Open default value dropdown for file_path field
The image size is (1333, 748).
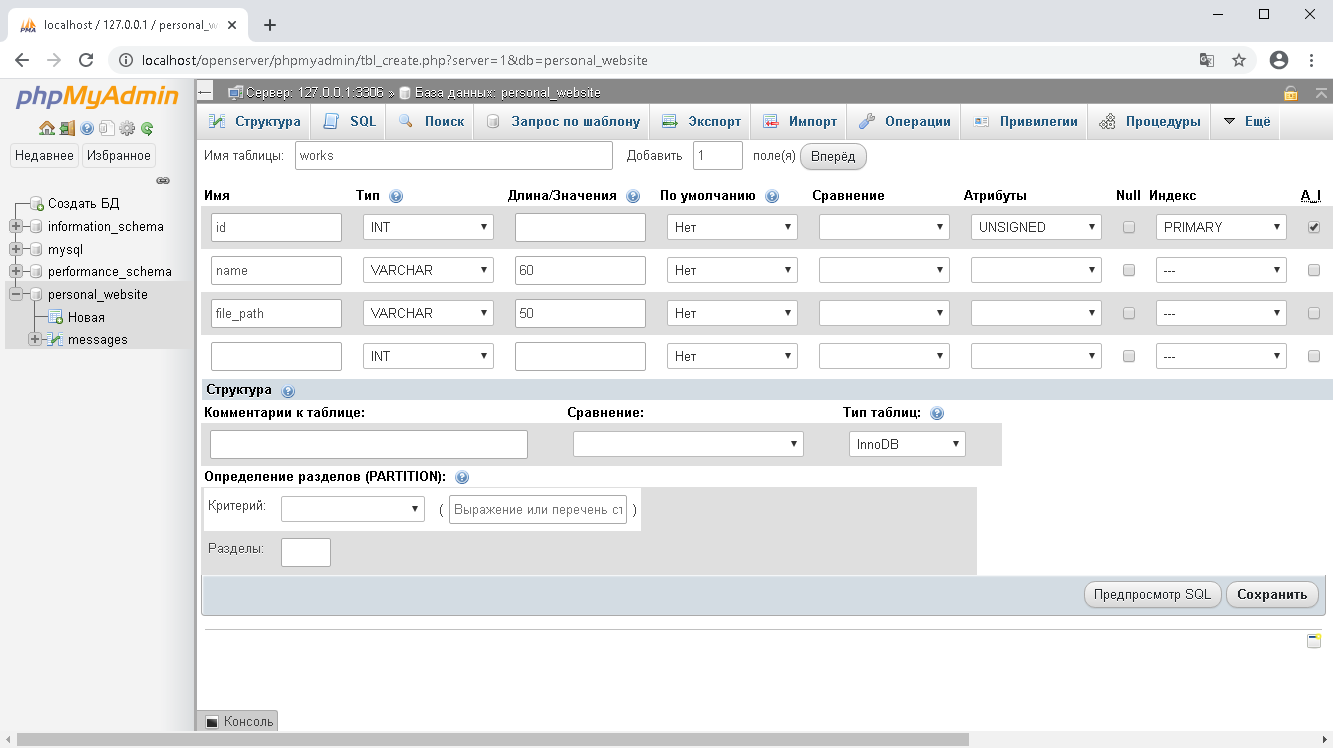[x=732, y=313]
